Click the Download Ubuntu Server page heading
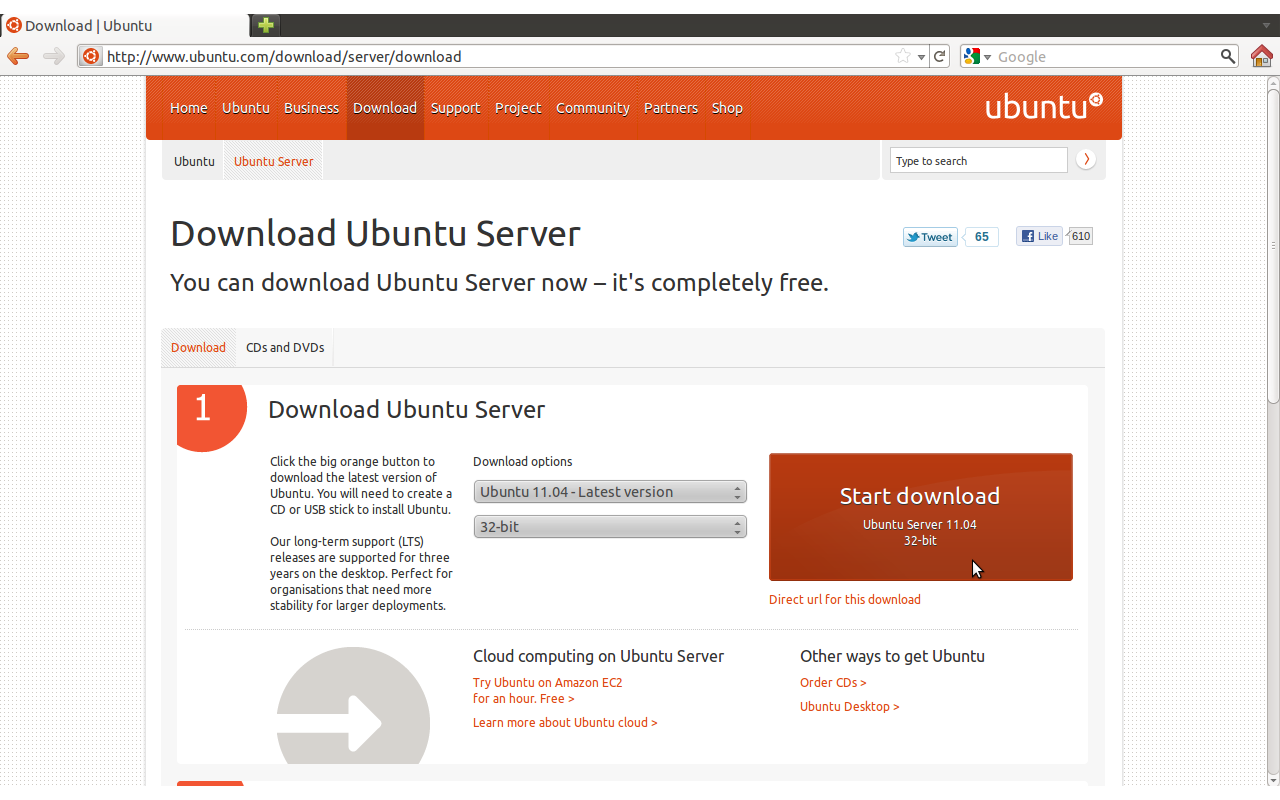The width and height of the screenshot is (1280, 800). click(x=375, y=234)
